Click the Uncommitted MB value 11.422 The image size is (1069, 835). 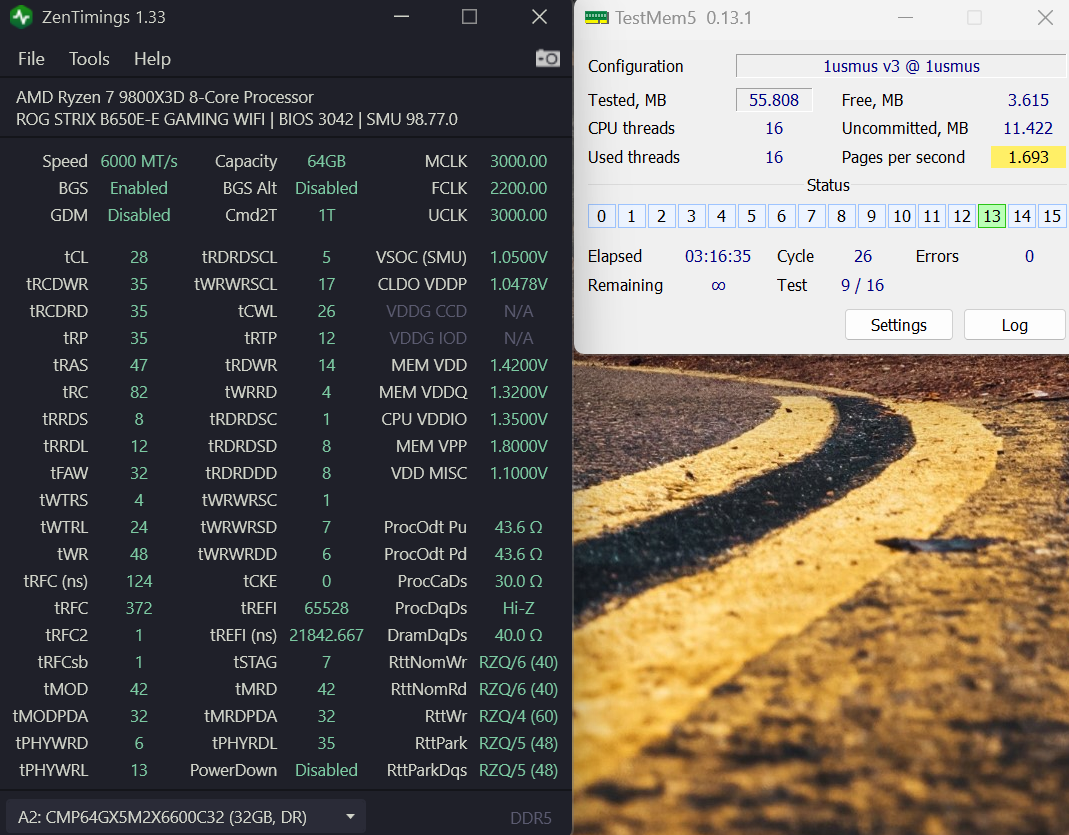click(x=1028, y=128)
